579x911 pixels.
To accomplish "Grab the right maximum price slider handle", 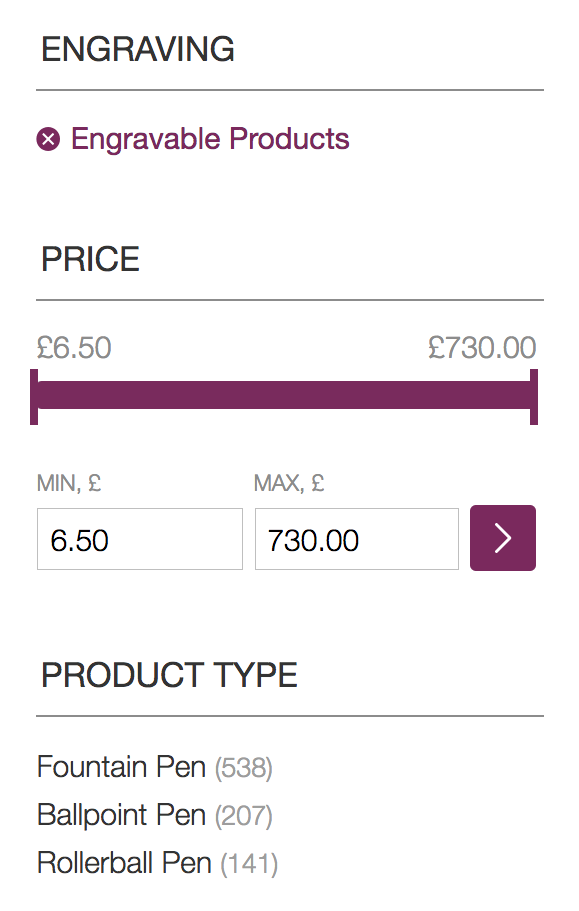I will (534, 397).
